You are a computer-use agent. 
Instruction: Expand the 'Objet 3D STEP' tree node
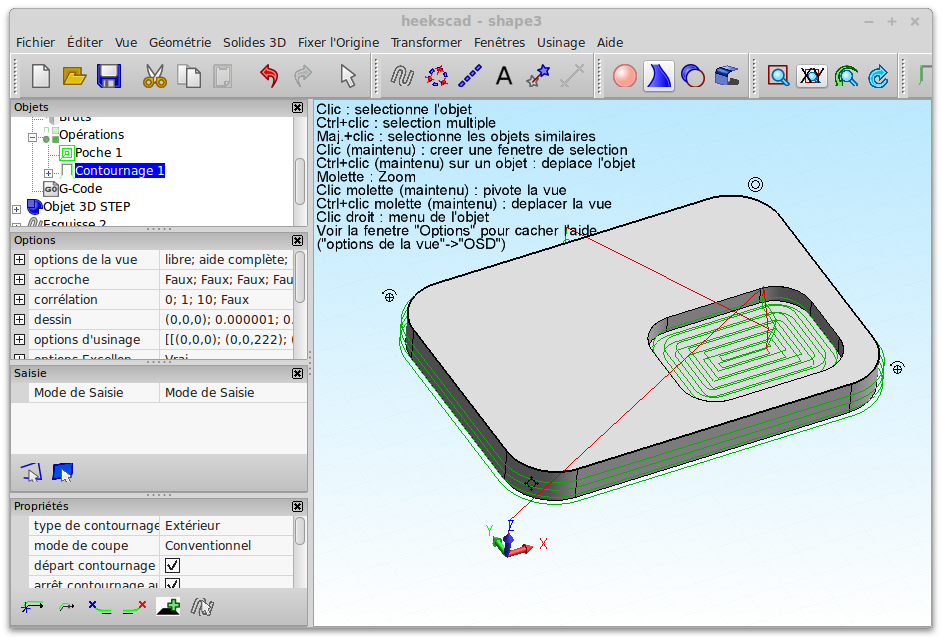[x=16, y=208]
